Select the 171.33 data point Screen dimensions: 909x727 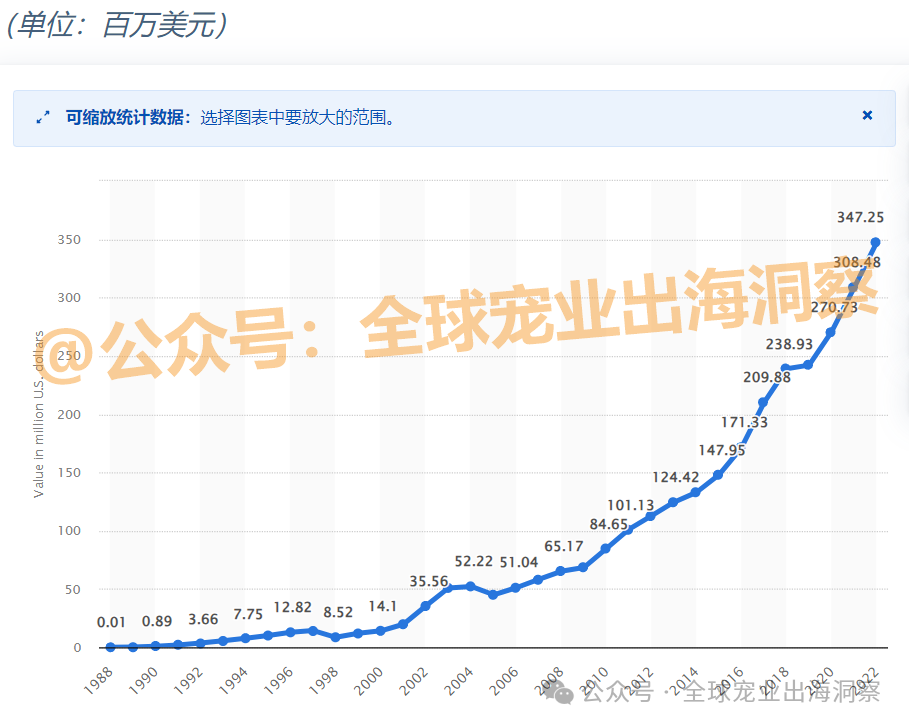738,448
